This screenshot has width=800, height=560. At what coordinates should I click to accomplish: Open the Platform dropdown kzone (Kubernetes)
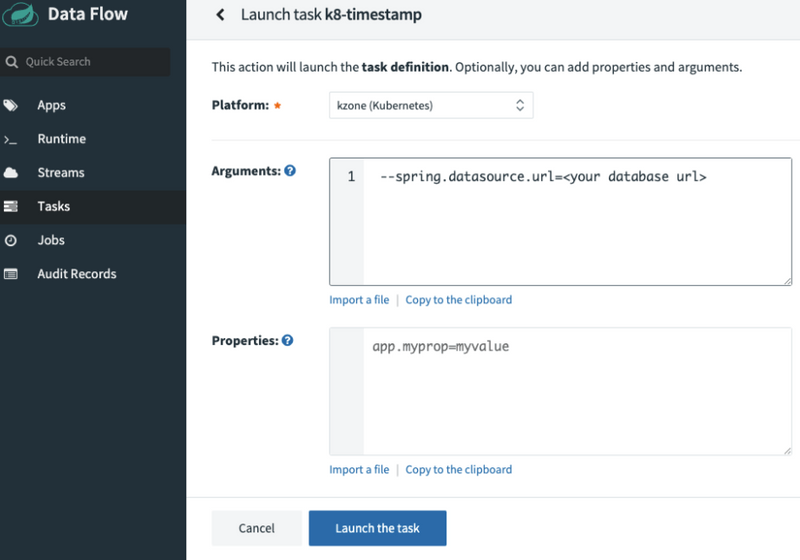(431, 106)
